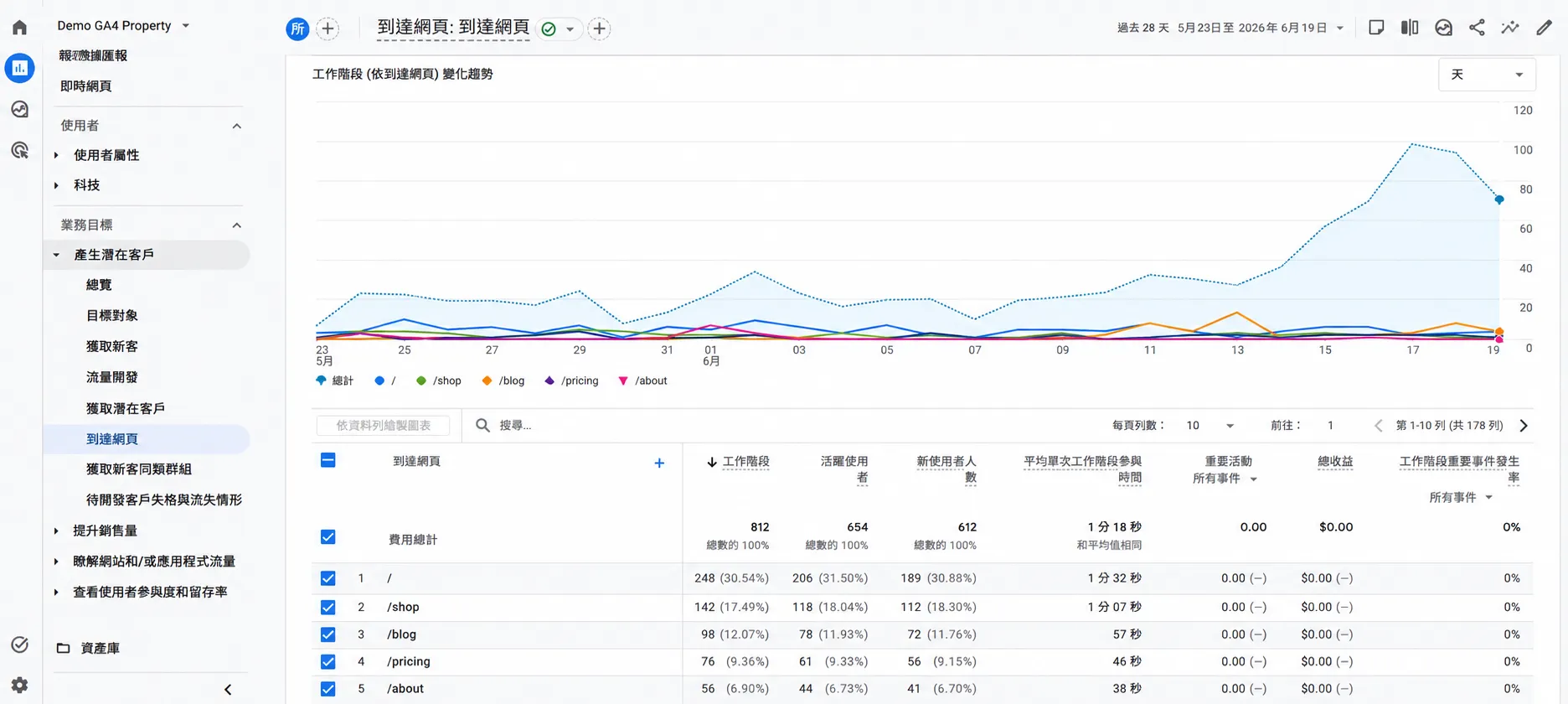1568x704 pixels.
Task: Click the Share this report icon
Action: (x=1477, y=28)
